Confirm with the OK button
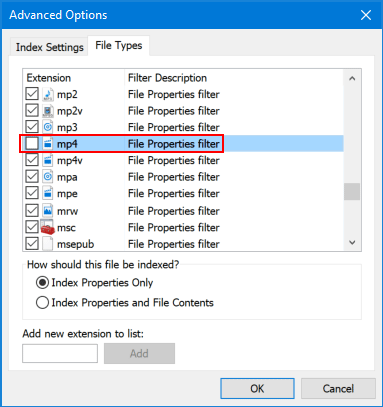 [257, 388]
